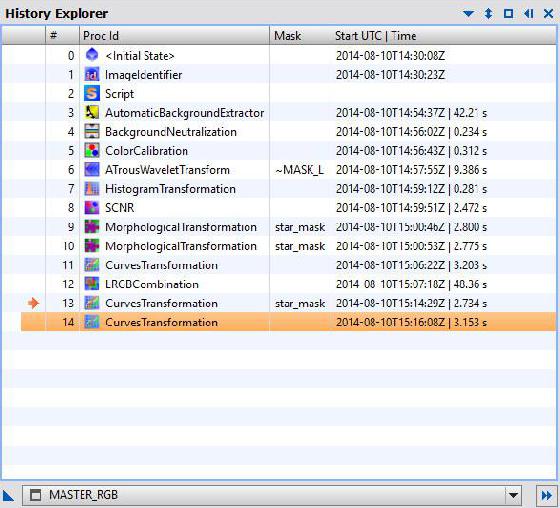This screenshot has height=508, width=560.
Task: Open the History Explorer panel menu triangle
Action: point(468,14)
